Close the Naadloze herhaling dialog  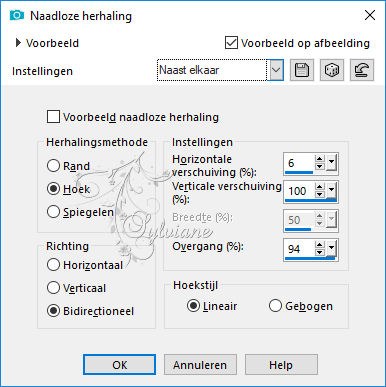[x=370, y=15]
